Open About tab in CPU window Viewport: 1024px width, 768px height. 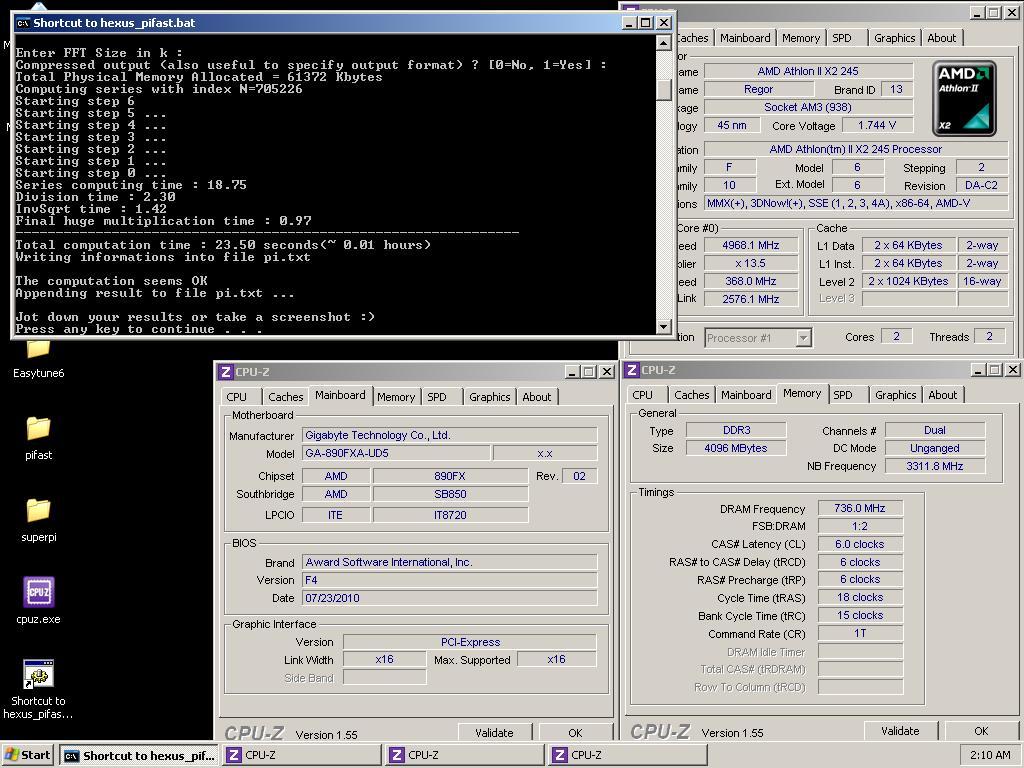coord(941,38)
